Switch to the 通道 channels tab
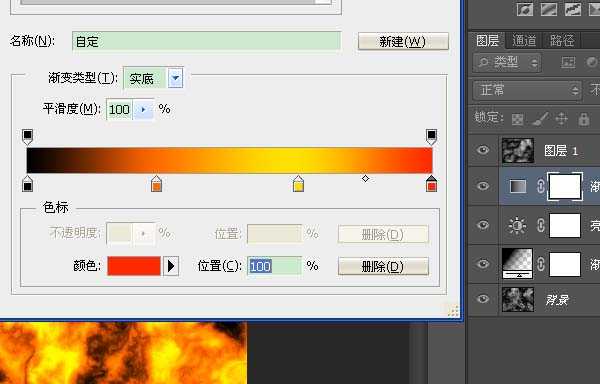 pos(524,41)
